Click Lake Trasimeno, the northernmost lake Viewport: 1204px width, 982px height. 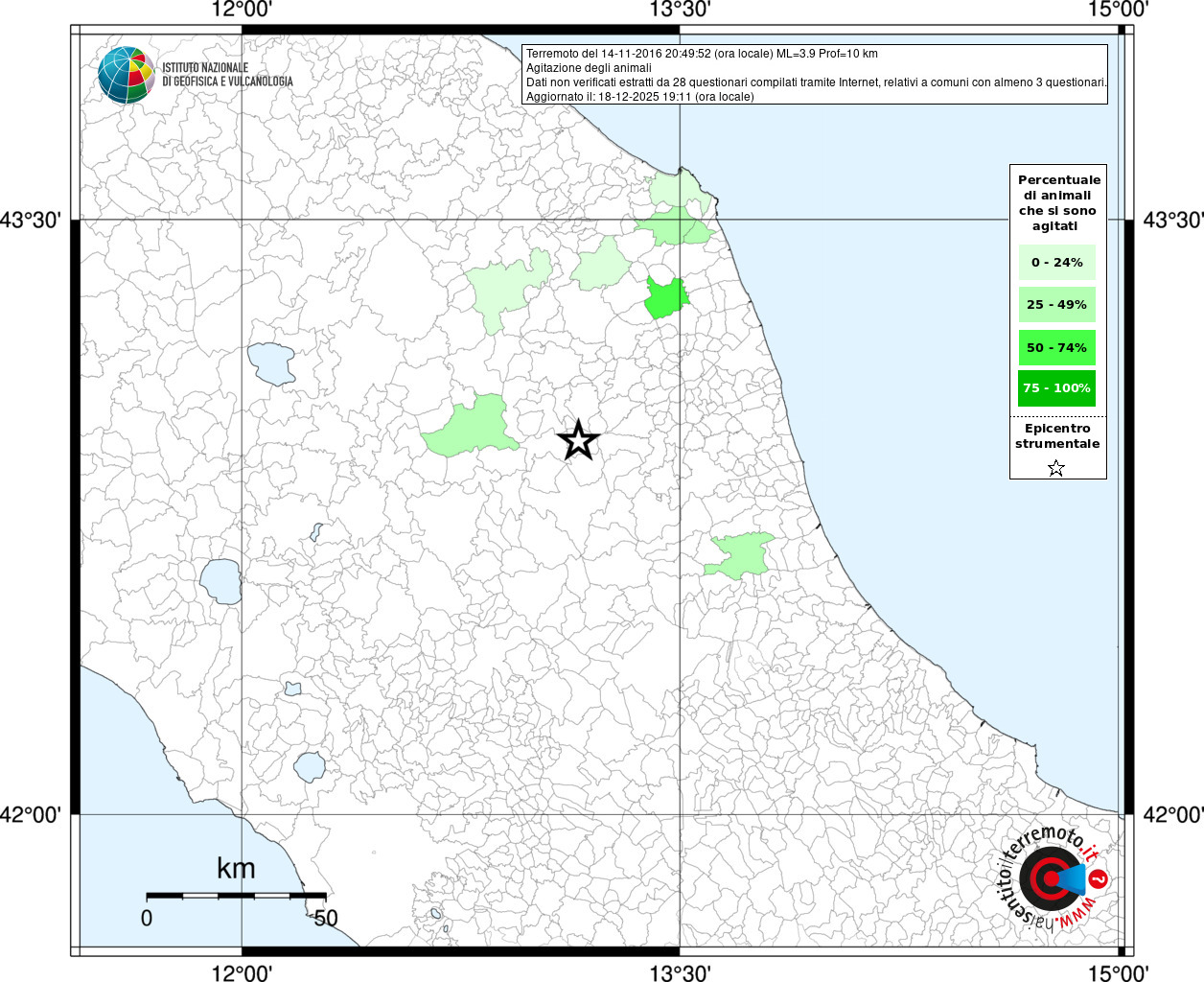click(272, 363)
